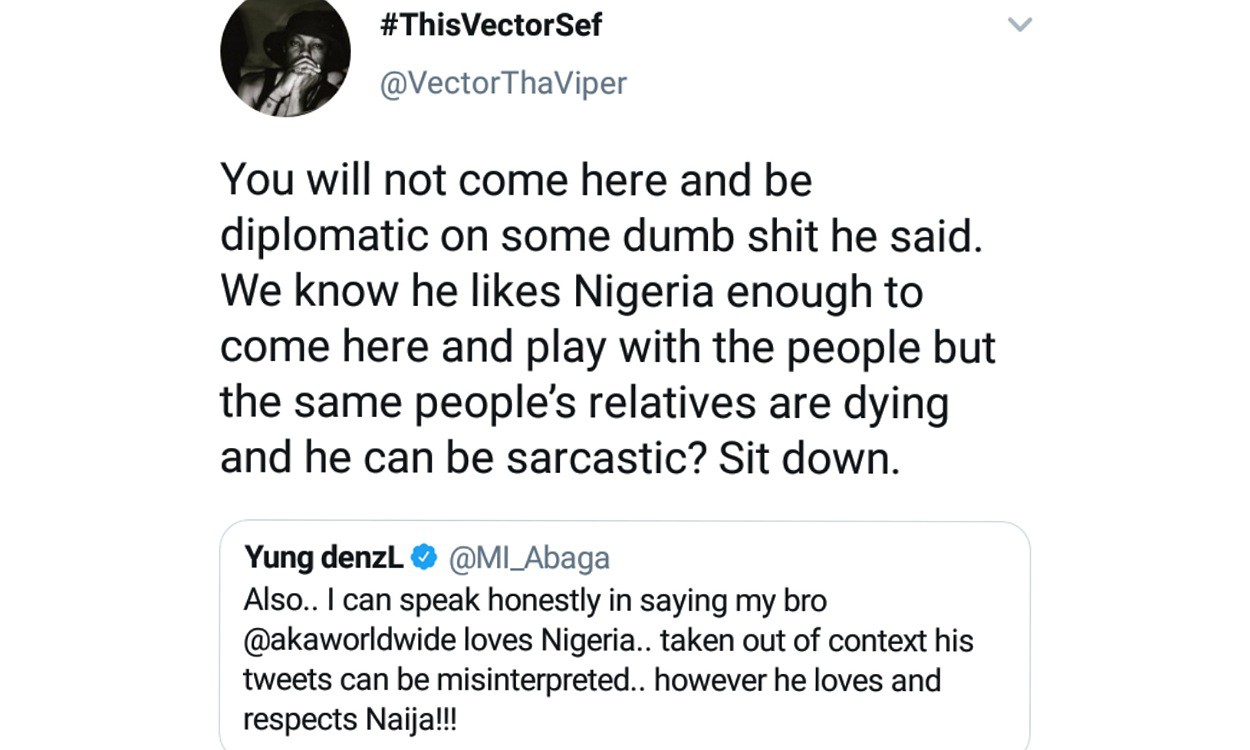1250x750 pixels.
Task: Click the word "Nigeria" in the main tweet
Action: (x=643, y=292)
